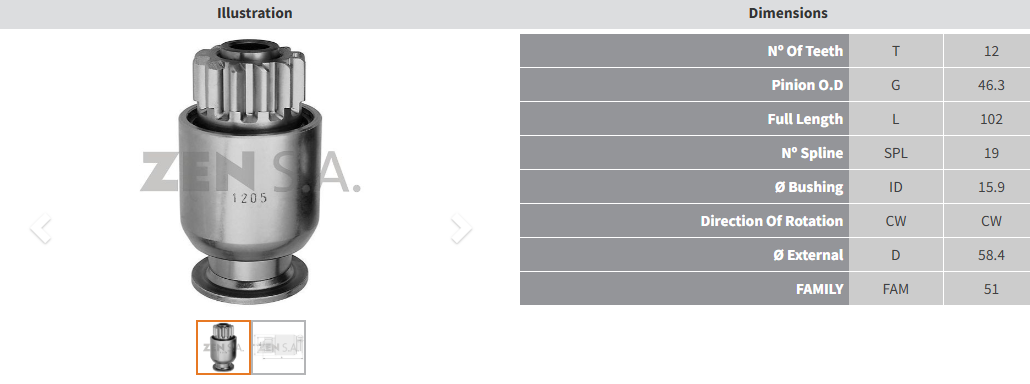Click the FAMILY row label

820,289
